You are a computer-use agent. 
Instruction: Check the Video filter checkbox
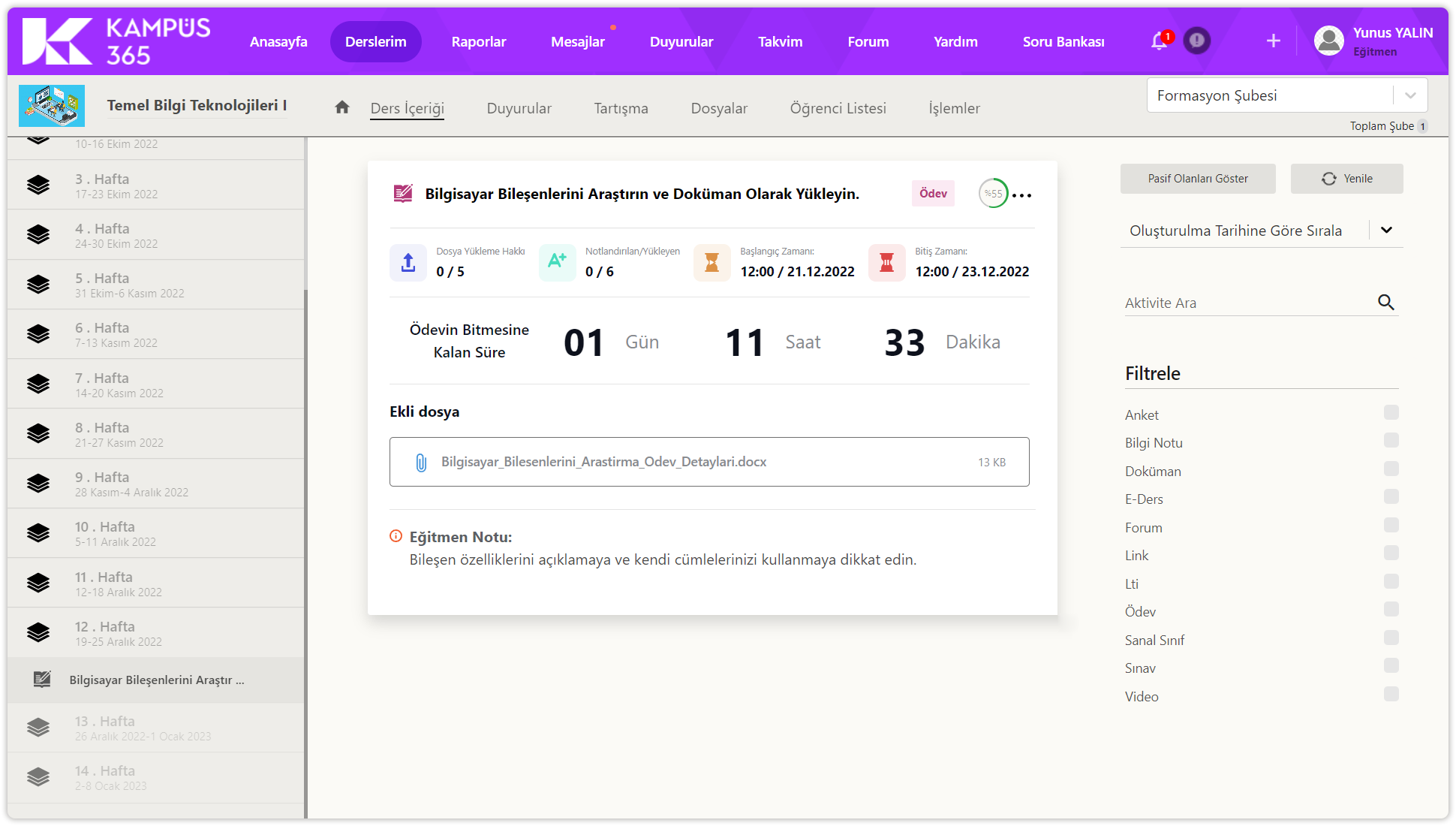click(1391, 694)
